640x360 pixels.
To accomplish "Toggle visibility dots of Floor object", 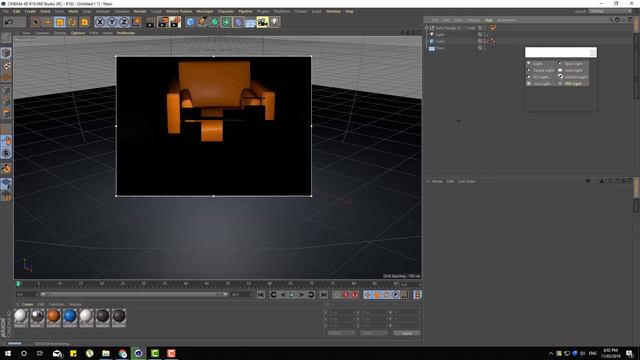I will coord(485,48).
